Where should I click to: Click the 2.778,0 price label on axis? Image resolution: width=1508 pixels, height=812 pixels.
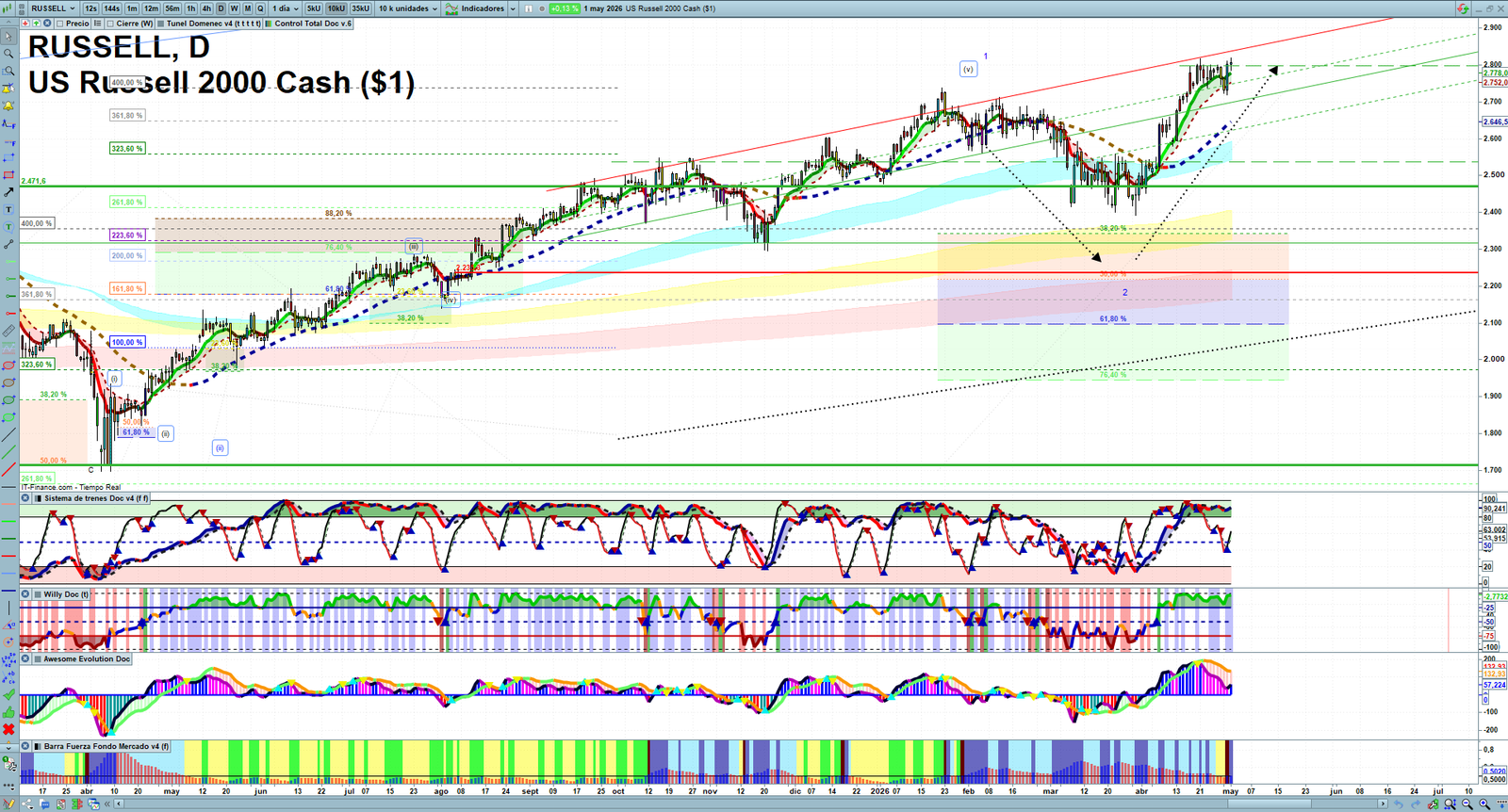1495,73
